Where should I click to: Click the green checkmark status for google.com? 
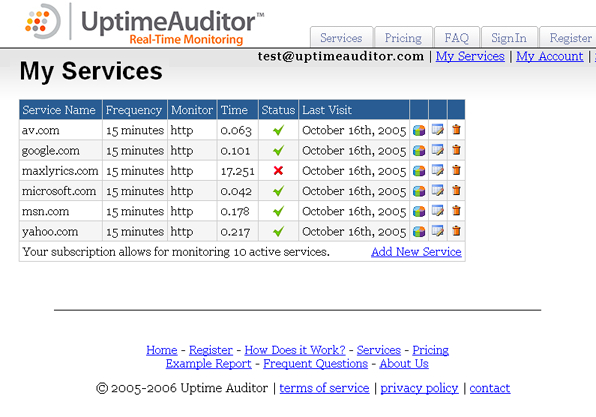[279, 151]
